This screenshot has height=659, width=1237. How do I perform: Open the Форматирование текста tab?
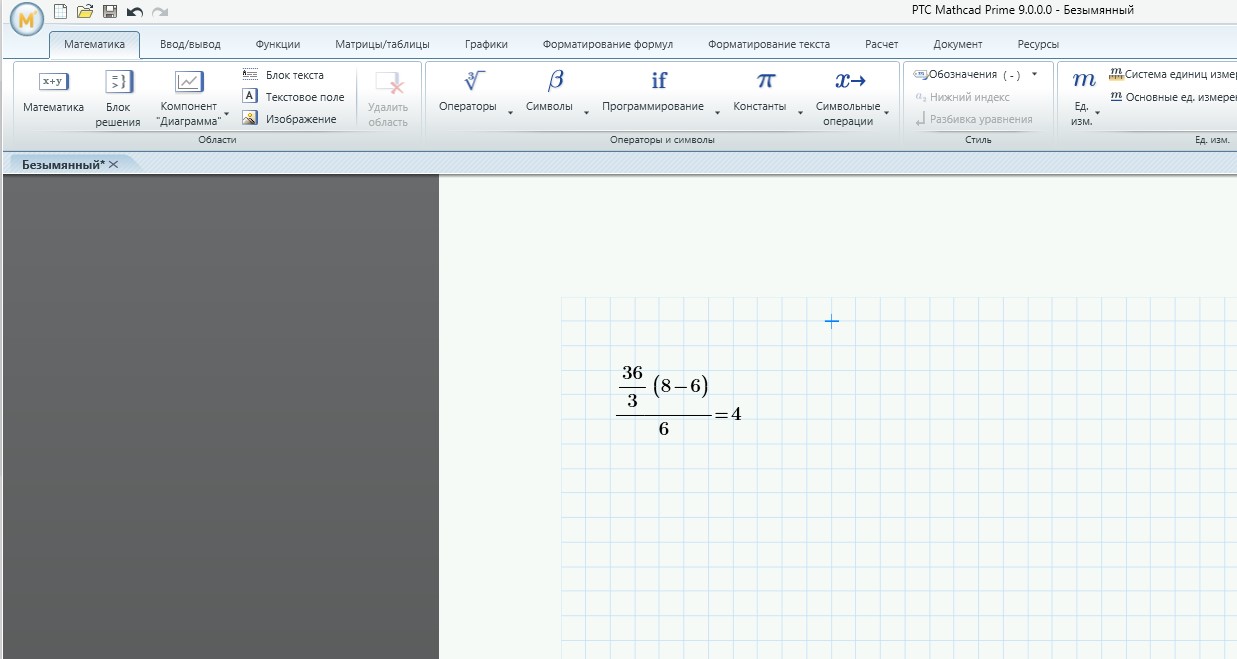769,44
